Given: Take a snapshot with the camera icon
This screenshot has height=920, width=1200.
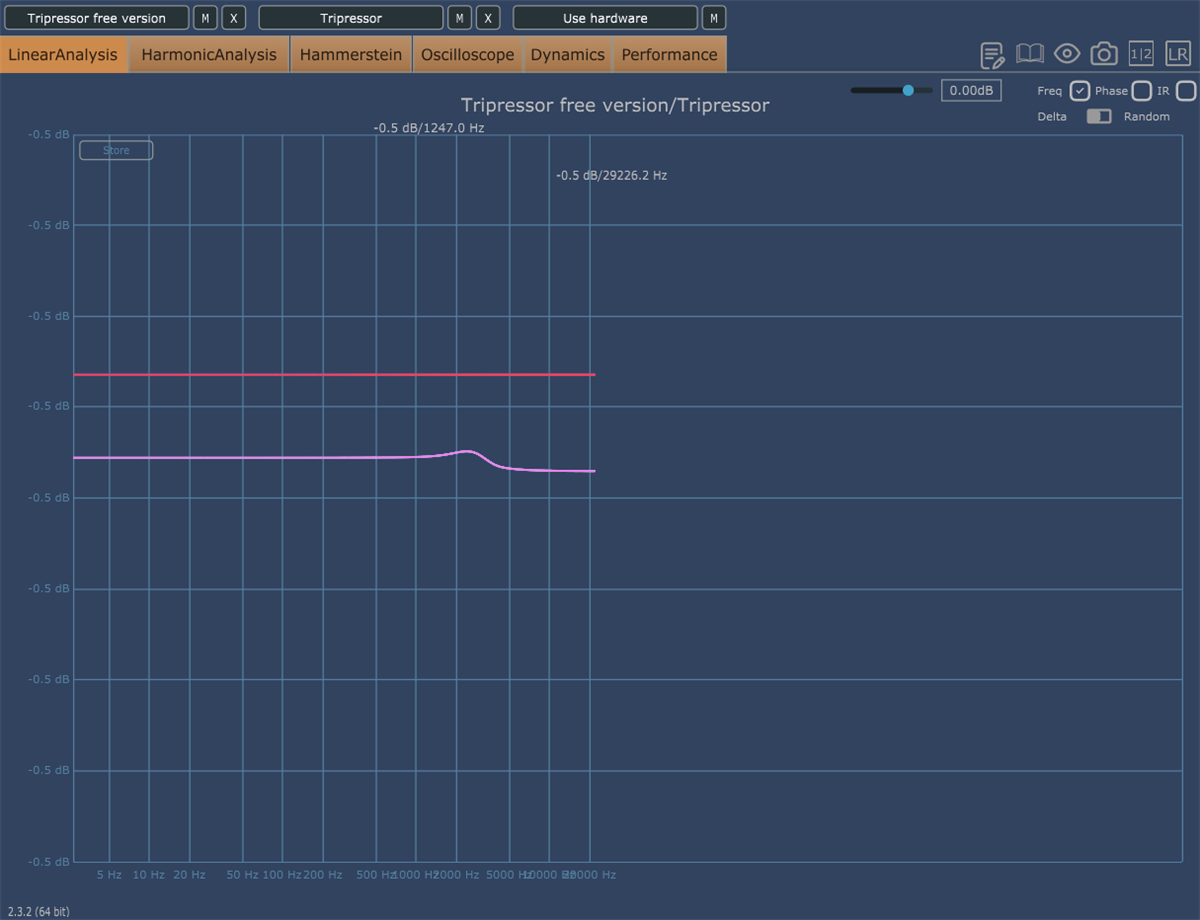Looking at the screenshot, I should pyautogui.click(x=1104, y=54).
